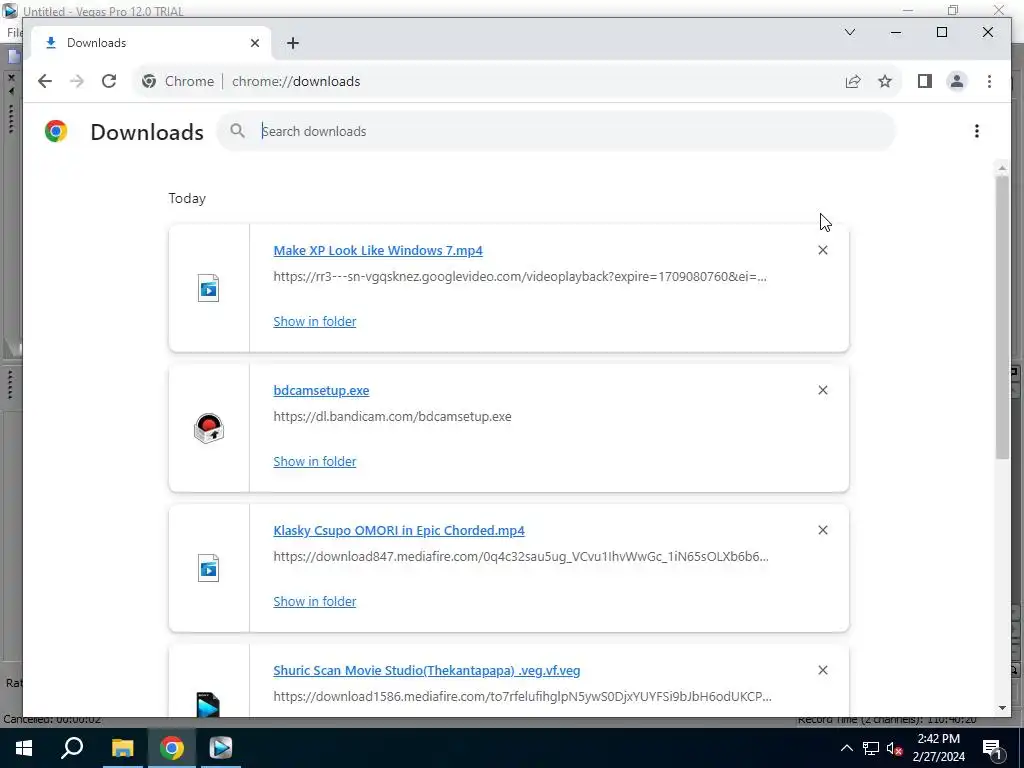Open Shuric Scan Movie Studio .veg.vf.veg link

point(426,671)
